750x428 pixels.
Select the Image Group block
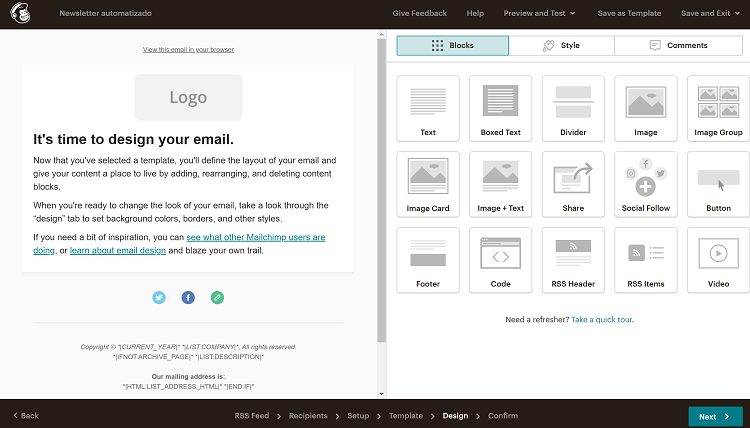(718, 108)
